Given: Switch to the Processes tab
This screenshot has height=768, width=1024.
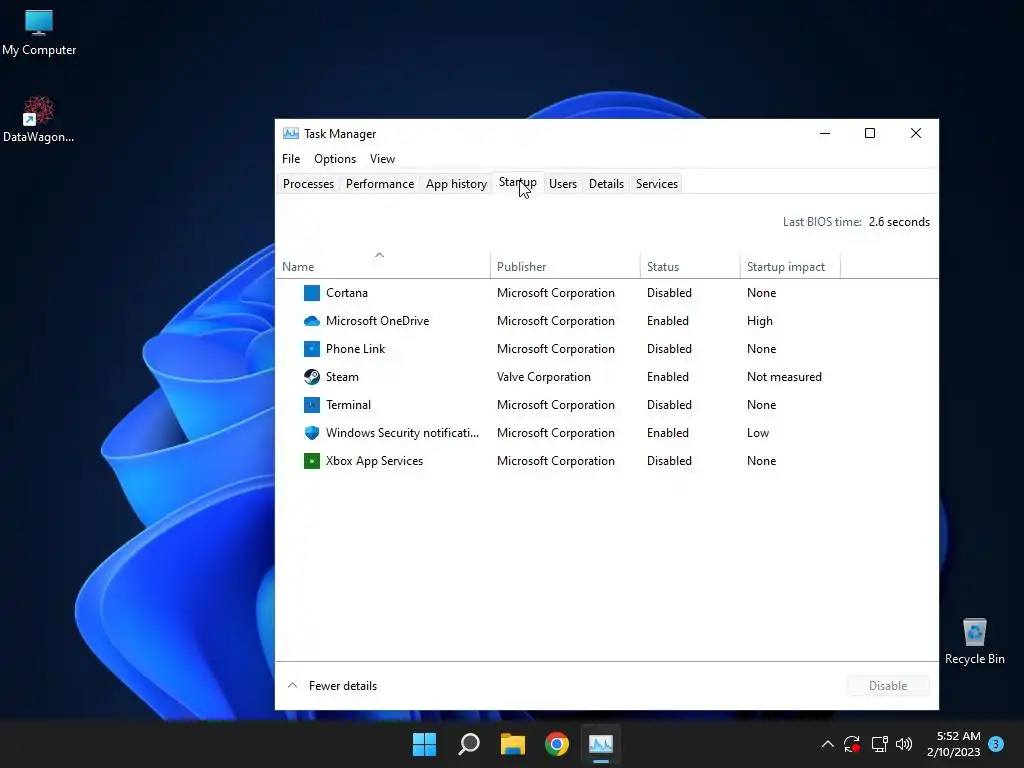Looking at the screenshot, I should [x=308, y=184].
